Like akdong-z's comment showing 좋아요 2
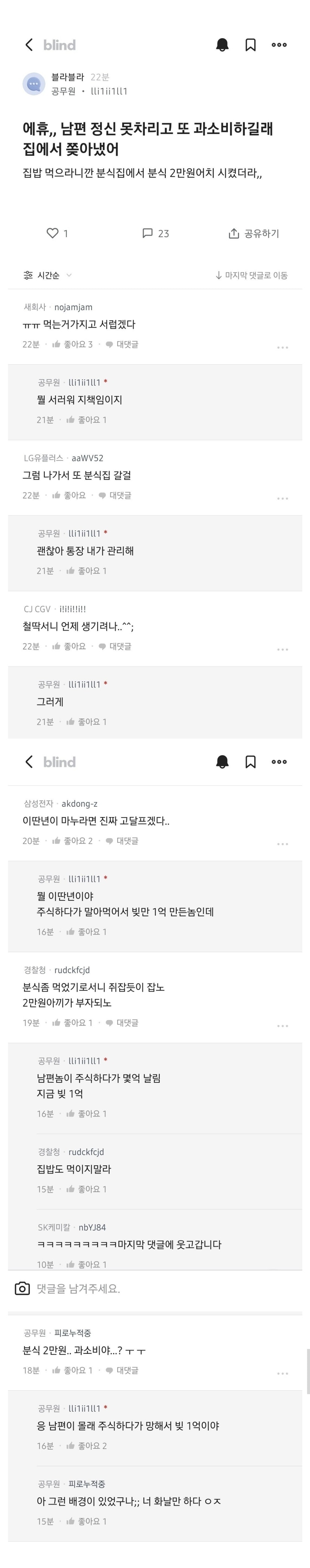The image size is (310, 1568). click(57, 841)
